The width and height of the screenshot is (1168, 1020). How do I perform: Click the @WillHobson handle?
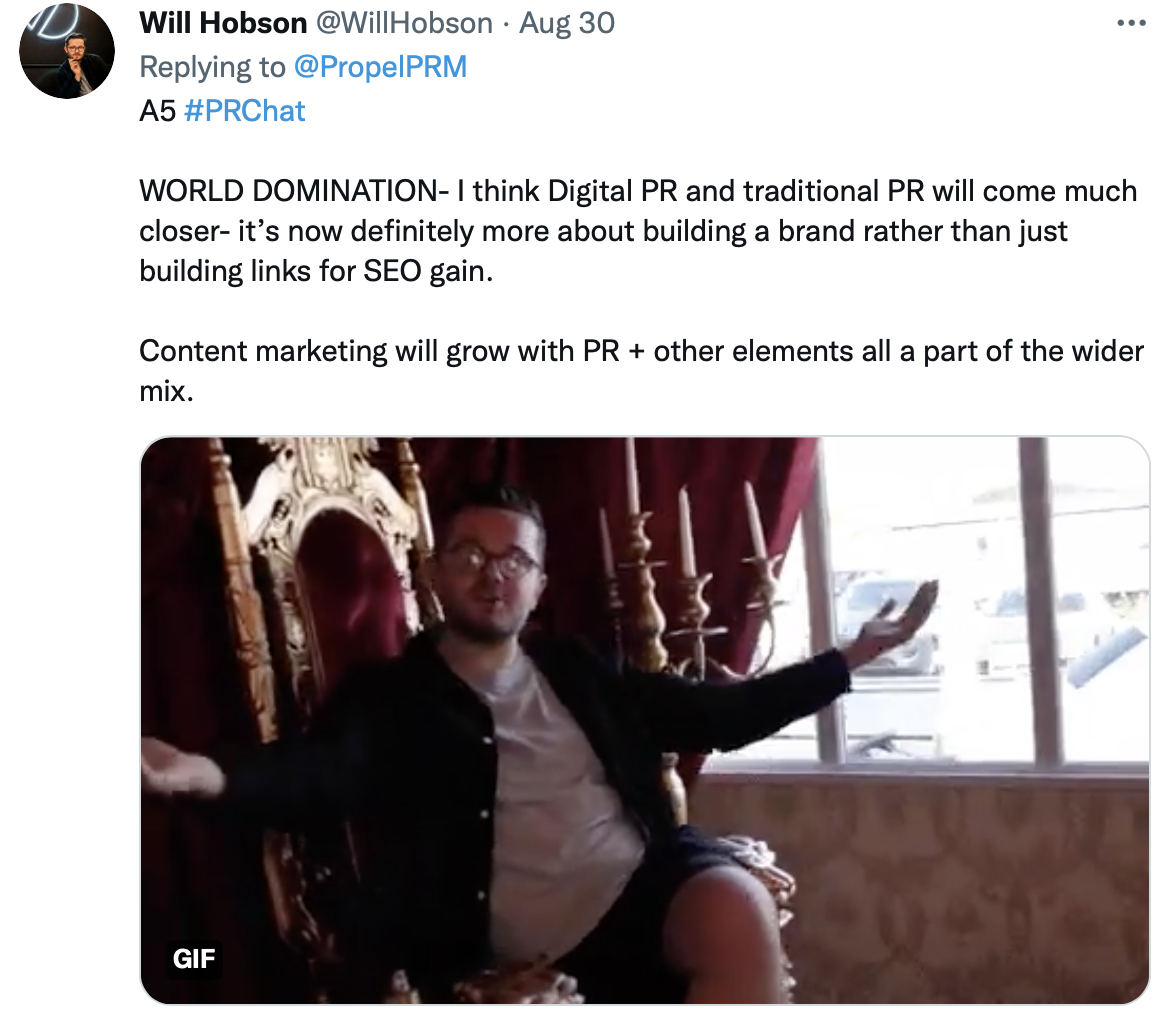[x=404, y=23]
